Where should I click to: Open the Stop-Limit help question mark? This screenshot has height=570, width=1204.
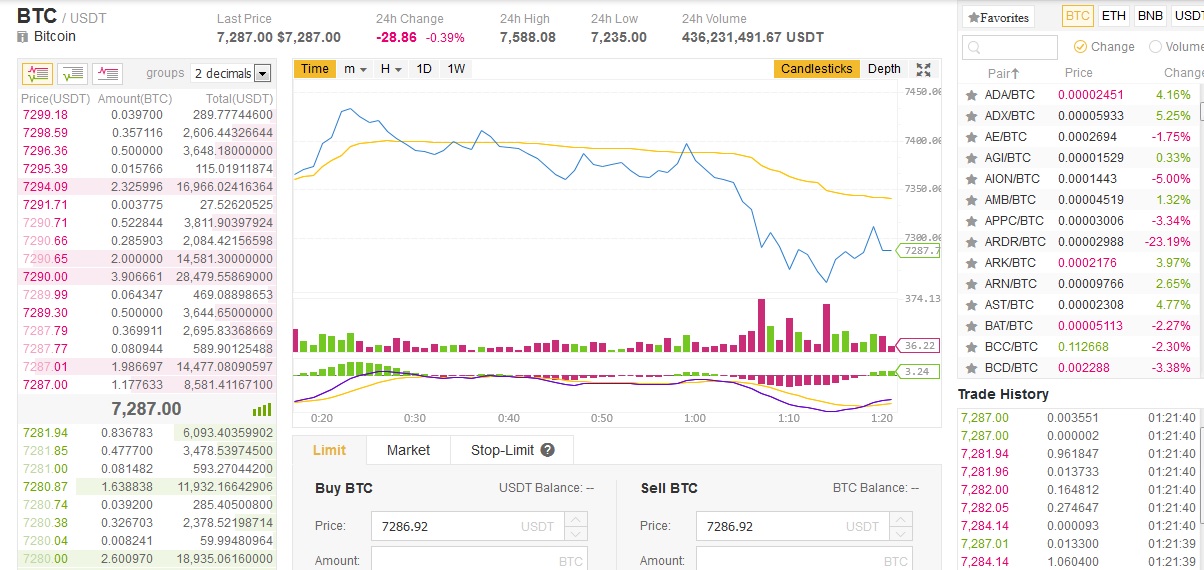coord(547,450)
